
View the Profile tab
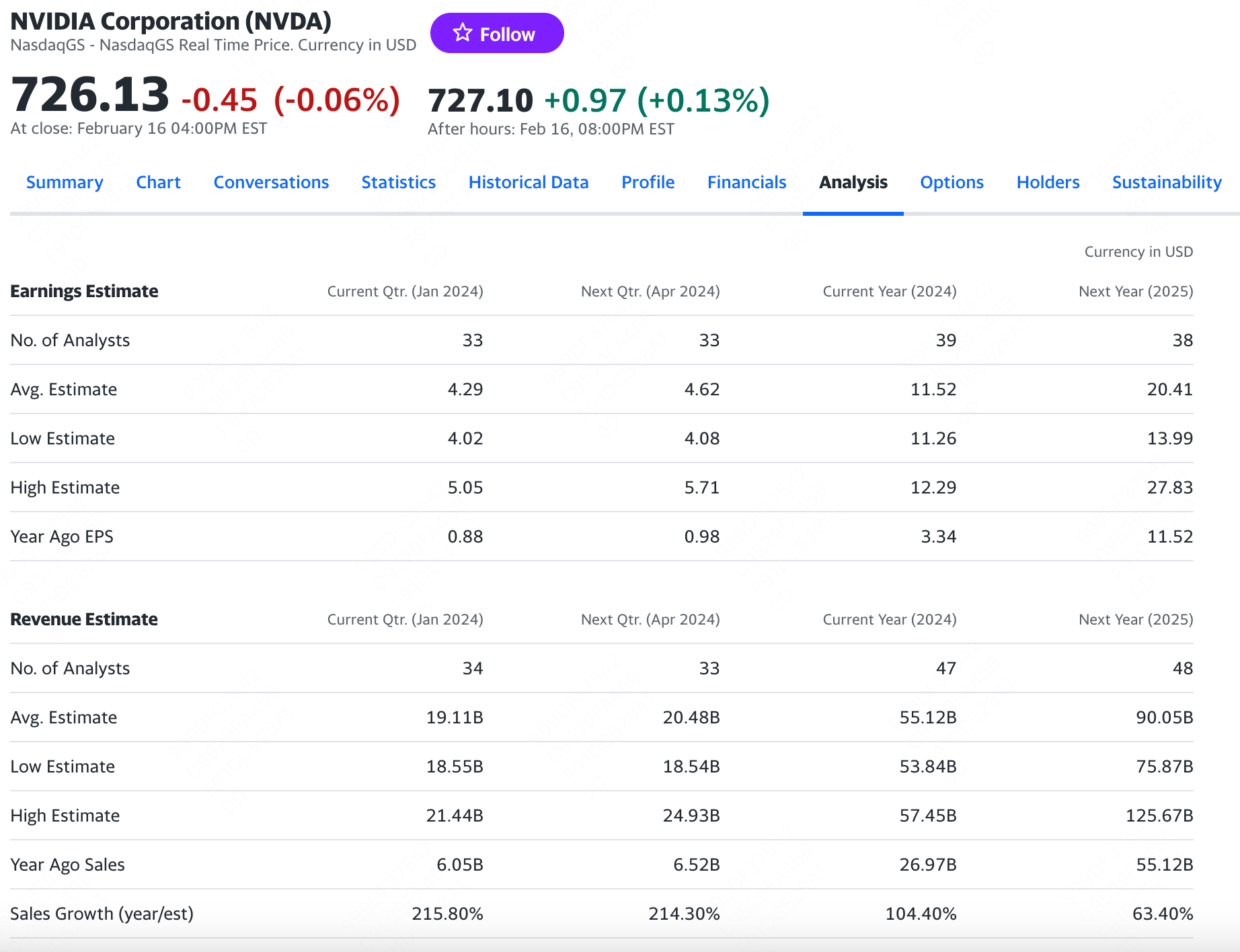[x=648, y=182]
